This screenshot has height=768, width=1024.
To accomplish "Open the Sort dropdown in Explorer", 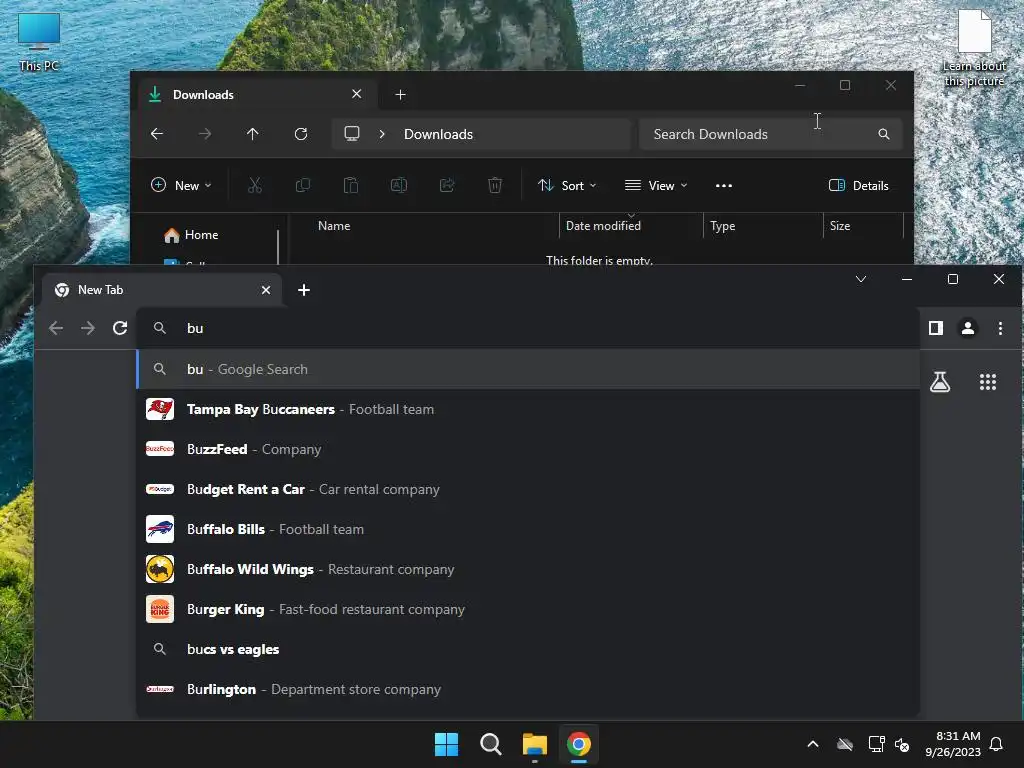I will (x=567, y=185).
